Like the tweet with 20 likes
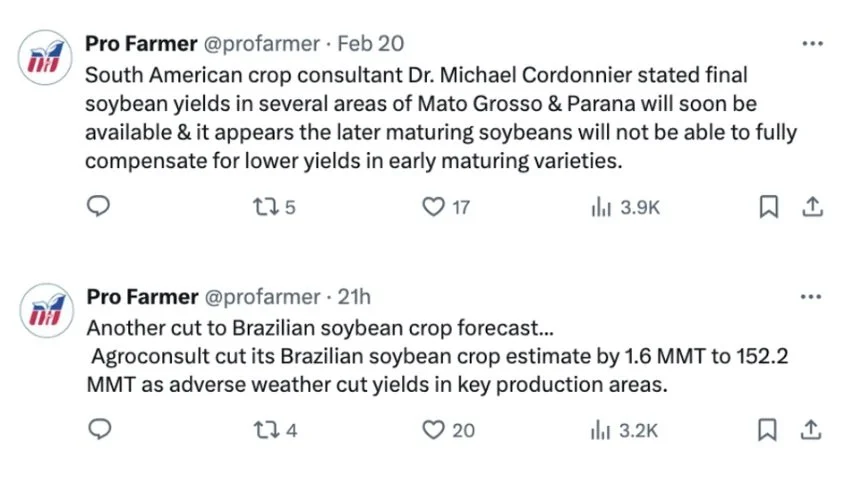Image resolution: width=856 pixels, height=478 pixels. pos(448,430)
